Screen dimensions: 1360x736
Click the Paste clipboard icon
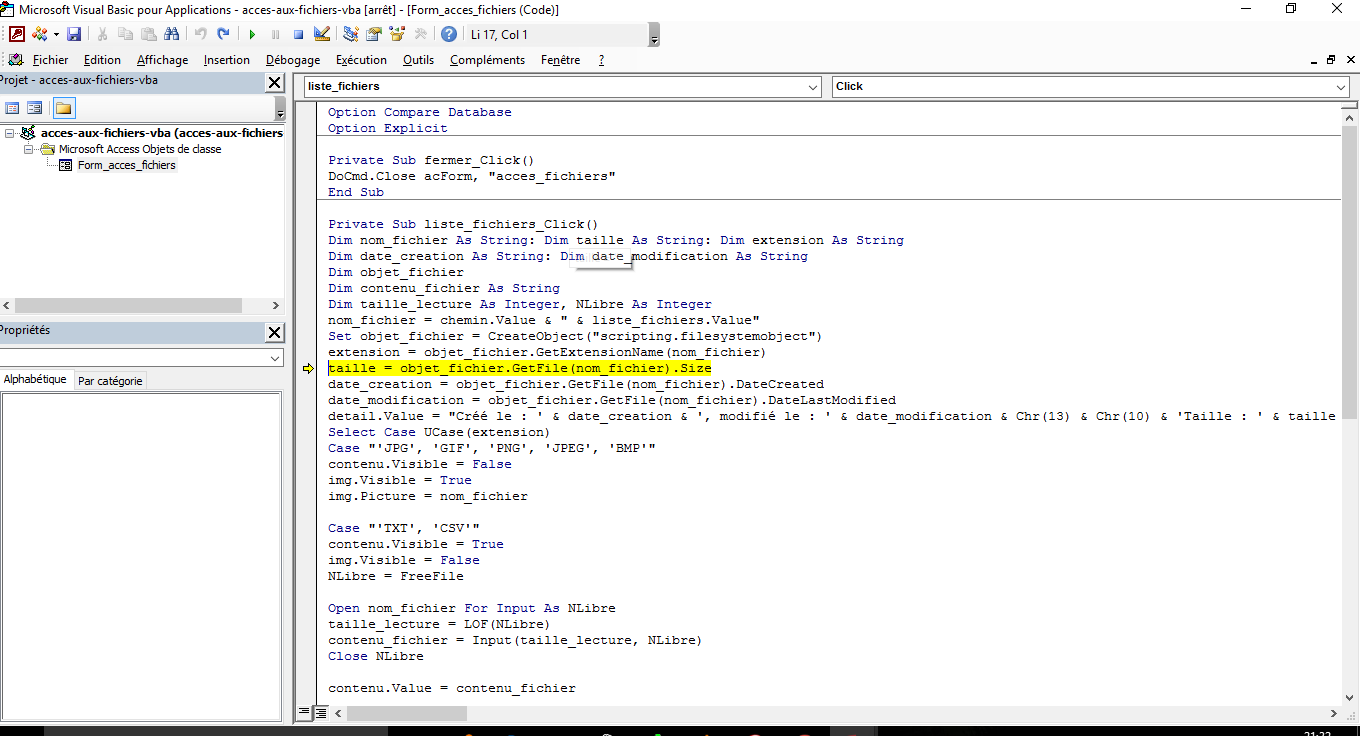pos(149,34)
